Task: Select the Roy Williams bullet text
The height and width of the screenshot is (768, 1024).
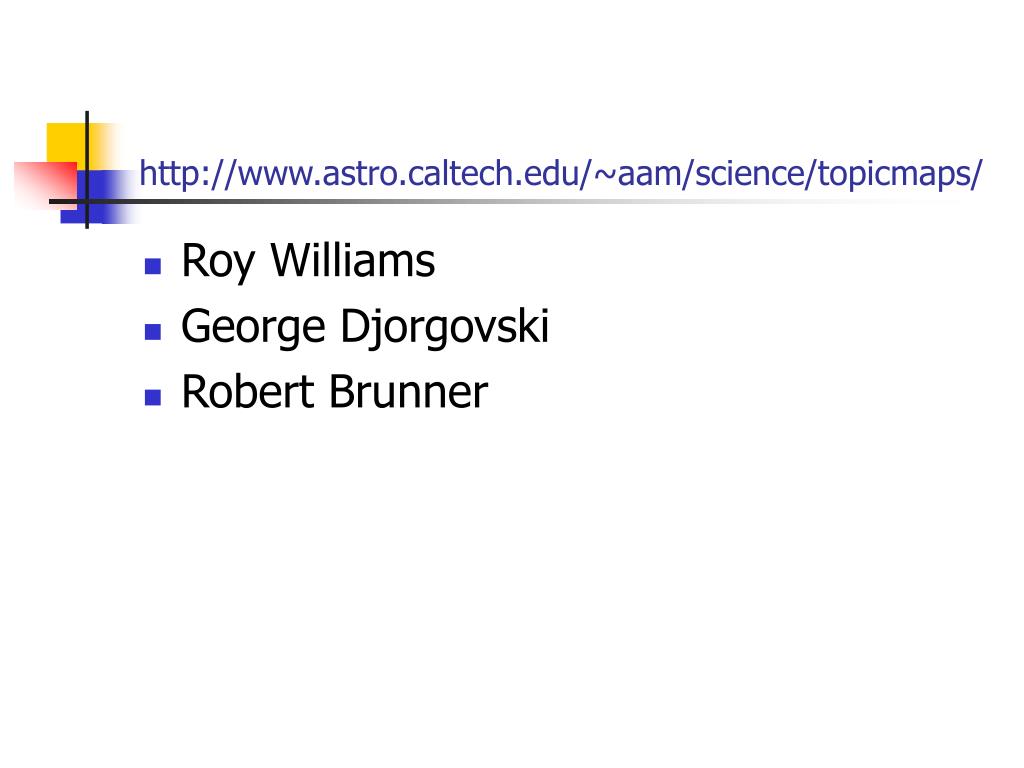Action: click(308, 261)
